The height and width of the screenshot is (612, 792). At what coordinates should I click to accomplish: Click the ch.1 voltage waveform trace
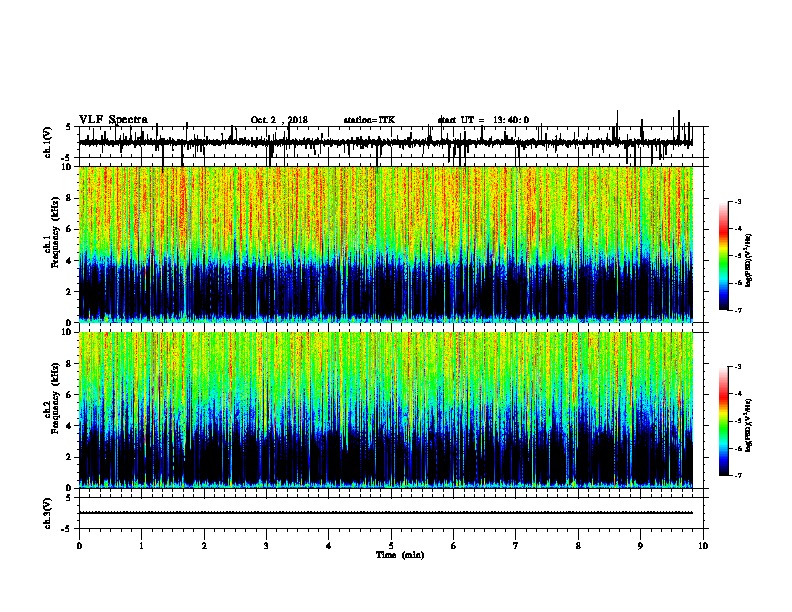(x=385, y=143)
